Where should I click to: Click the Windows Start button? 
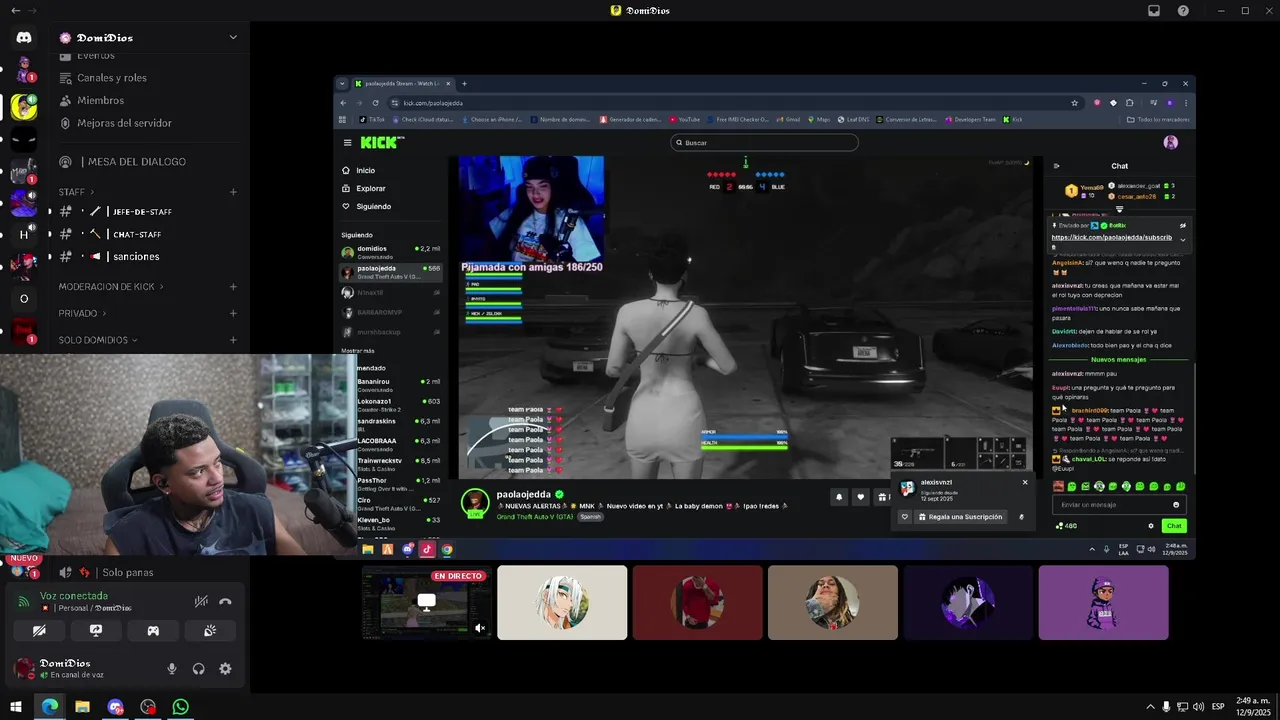point(16,707)
